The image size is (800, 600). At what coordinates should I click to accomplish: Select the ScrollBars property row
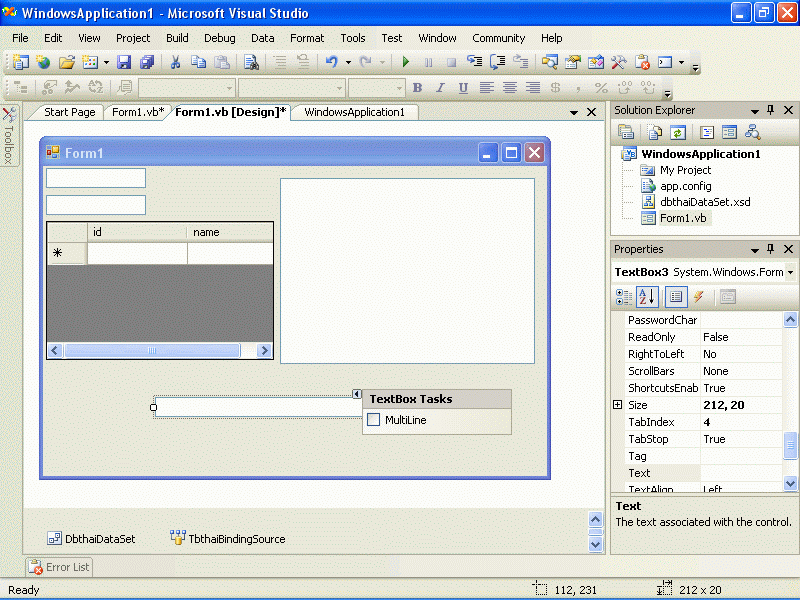pyautogui.click(x=704, y=371)
